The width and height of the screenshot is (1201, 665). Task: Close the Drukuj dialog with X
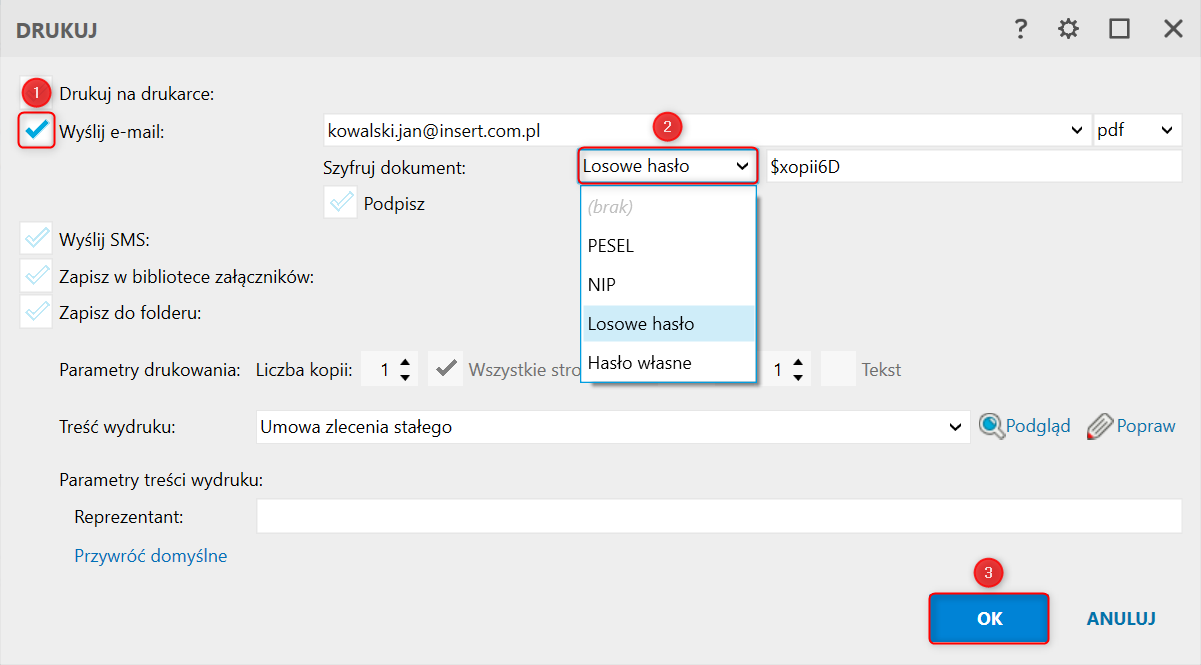pyautogui.click(x=1173, y=29)
